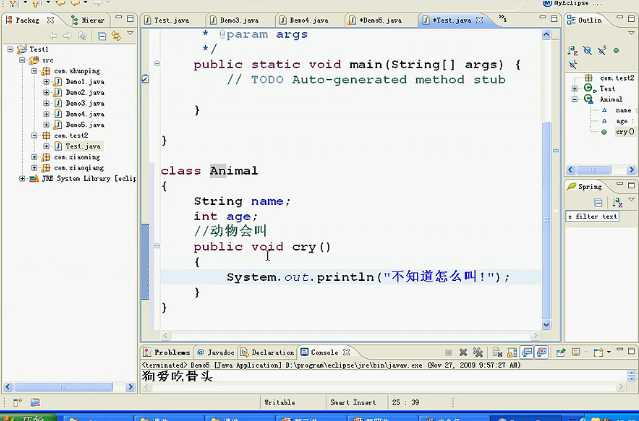Click the TODO task marker in gutter
Screen dimensions: 639x421
145,79
